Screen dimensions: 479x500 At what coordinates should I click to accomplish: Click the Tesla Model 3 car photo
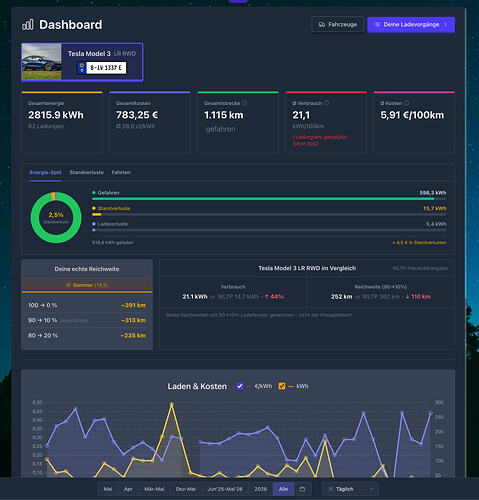click(42, 62)
